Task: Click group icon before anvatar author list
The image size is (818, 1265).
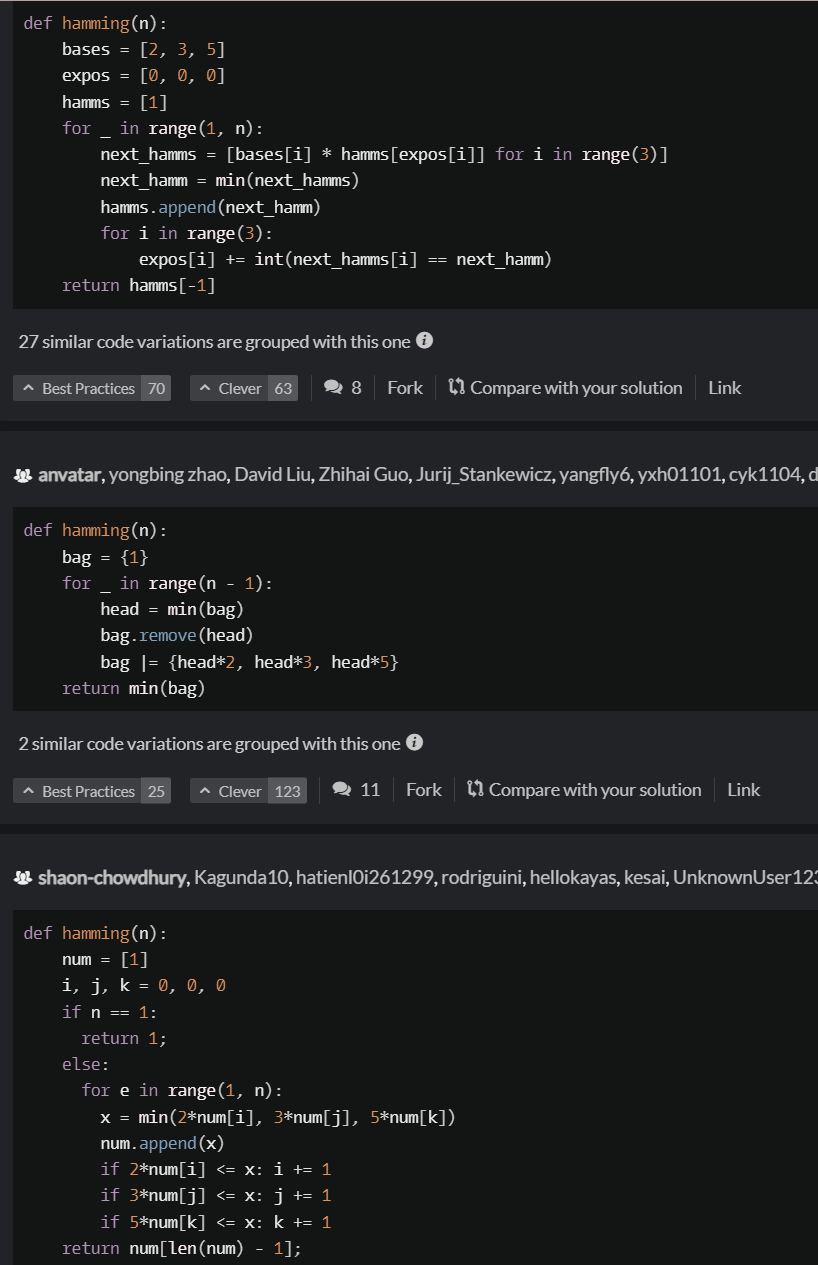Action: [24, 474]
